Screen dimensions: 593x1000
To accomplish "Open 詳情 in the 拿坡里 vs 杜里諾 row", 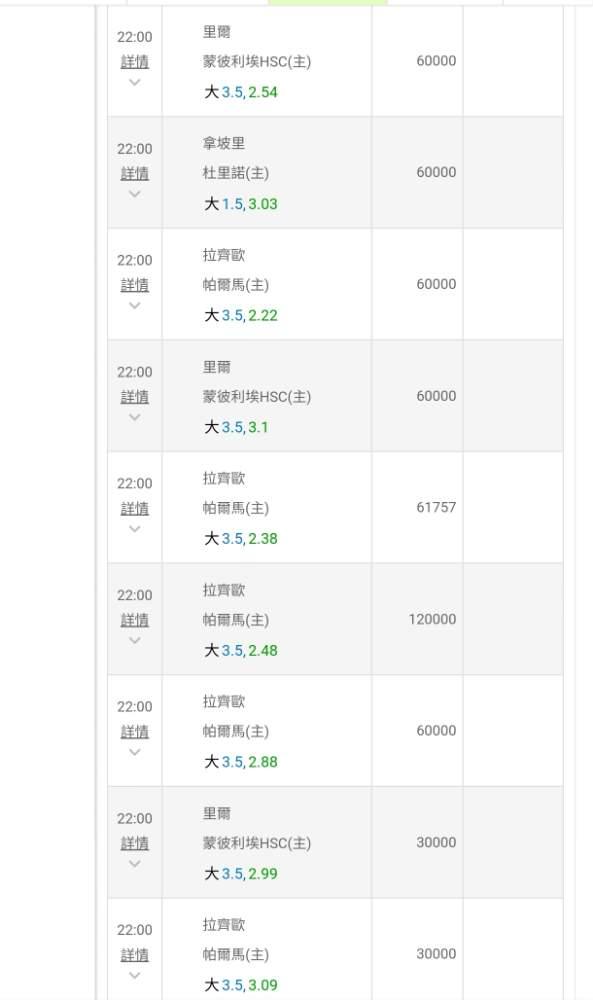I will pos(135,173).
